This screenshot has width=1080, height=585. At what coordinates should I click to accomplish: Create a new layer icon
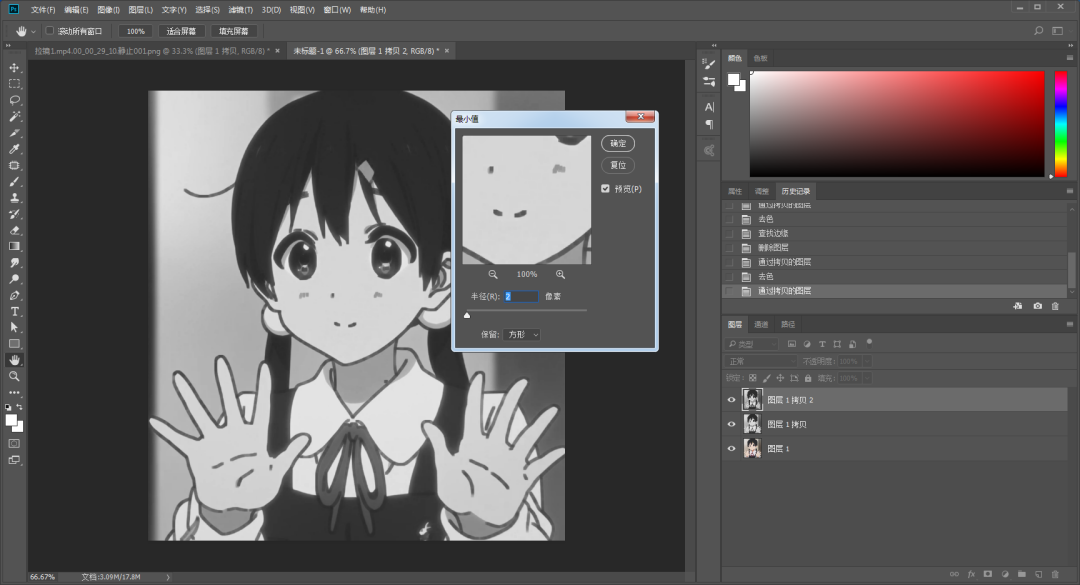[x=1039, y=574]
